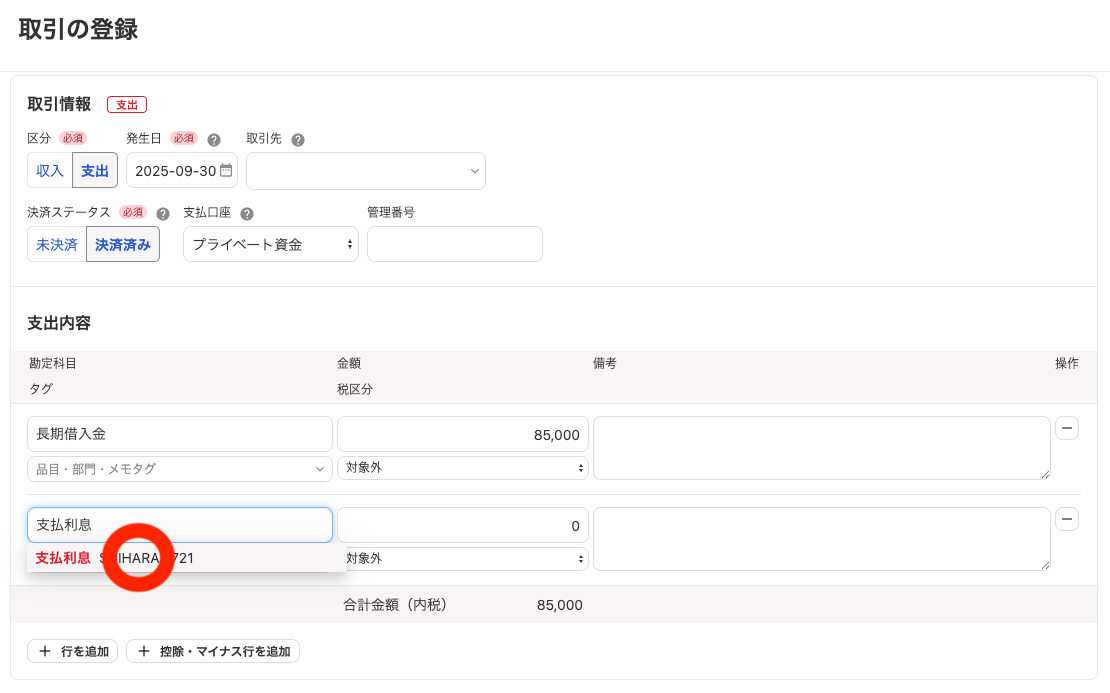Click inside the 管理番号 input field
This screenshot has width=1110, height=693.
(454, 243)
